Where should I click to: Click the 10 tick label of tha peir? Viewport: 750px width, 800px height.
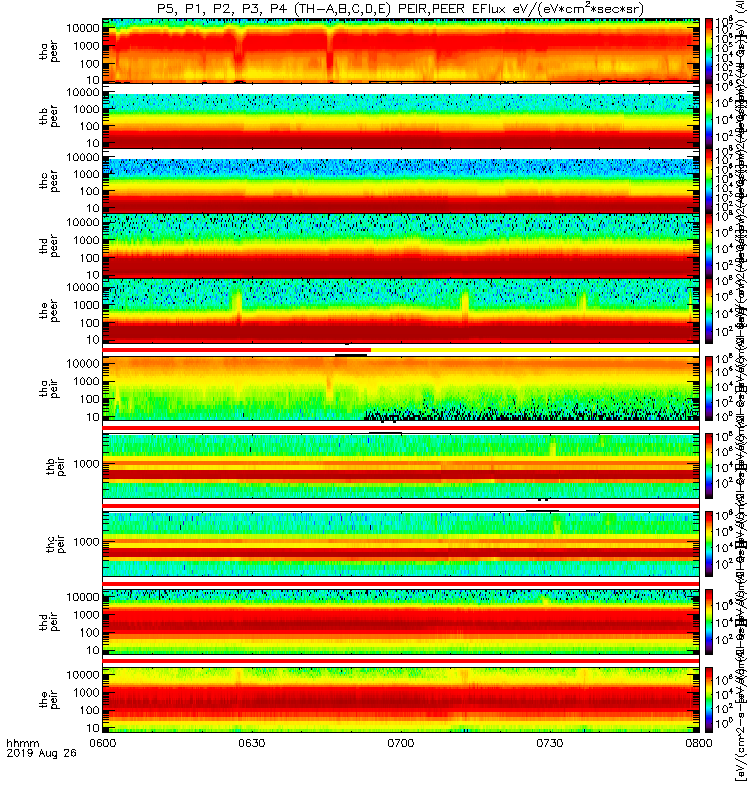(93, 417)
